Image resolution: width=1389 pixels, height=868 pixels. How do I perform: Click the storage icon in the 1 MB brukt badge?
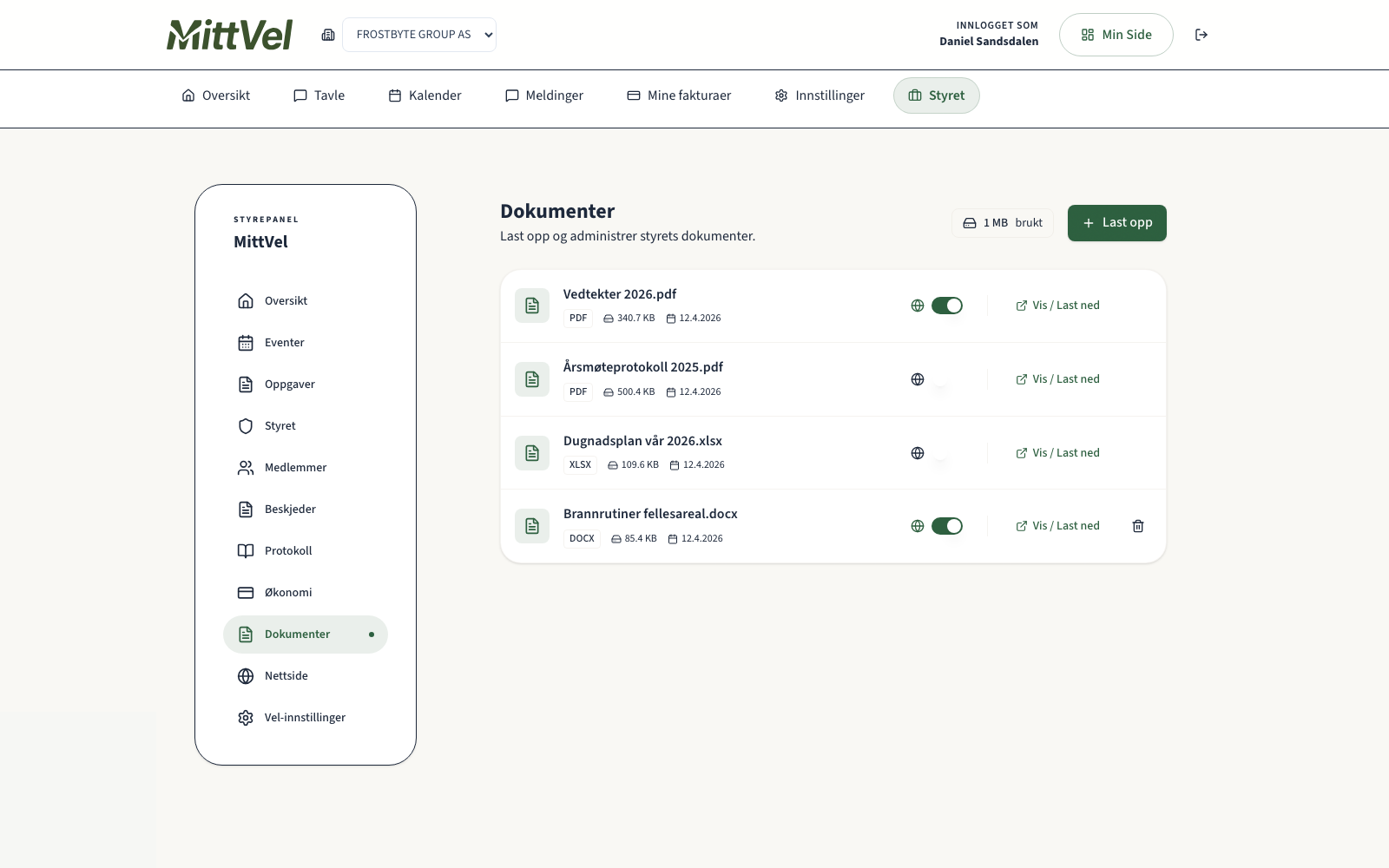pyautogui.click(x=970, y=223)
